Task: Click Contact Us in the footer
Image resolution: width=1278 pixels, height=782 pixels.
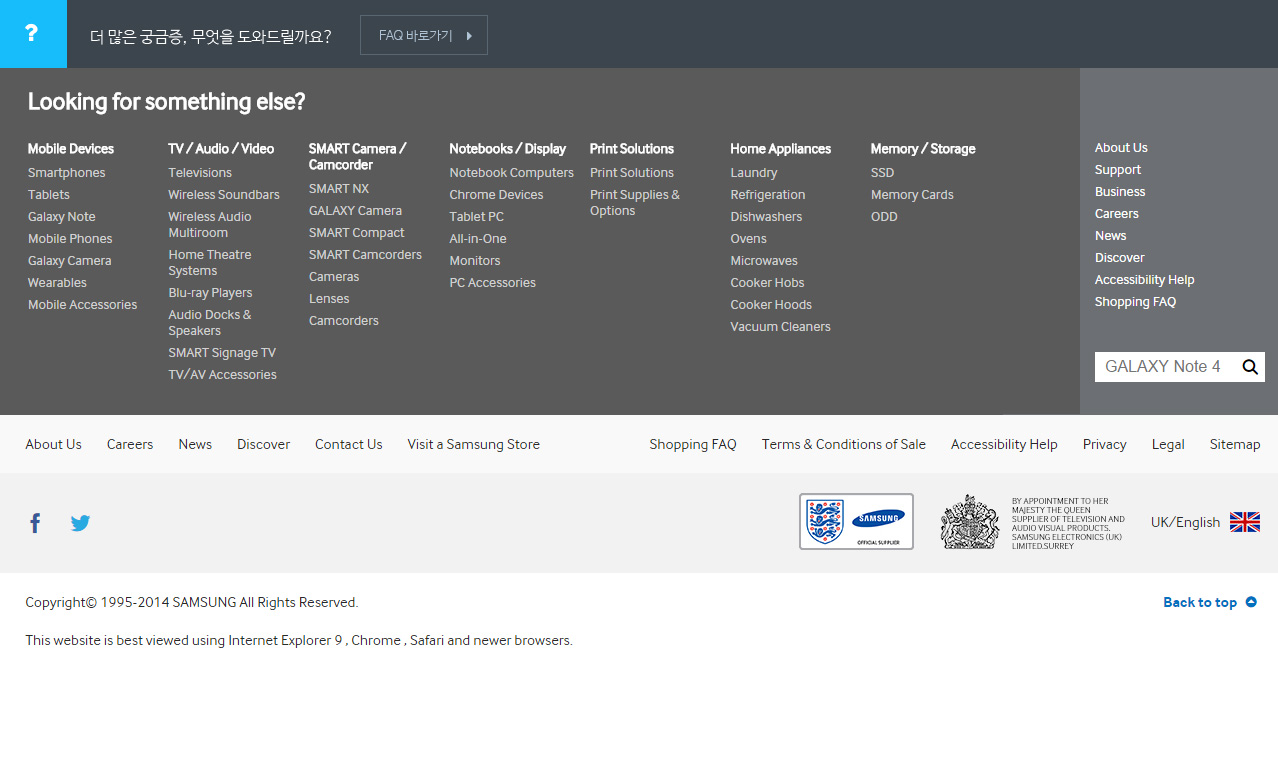Action: [349, 444]
